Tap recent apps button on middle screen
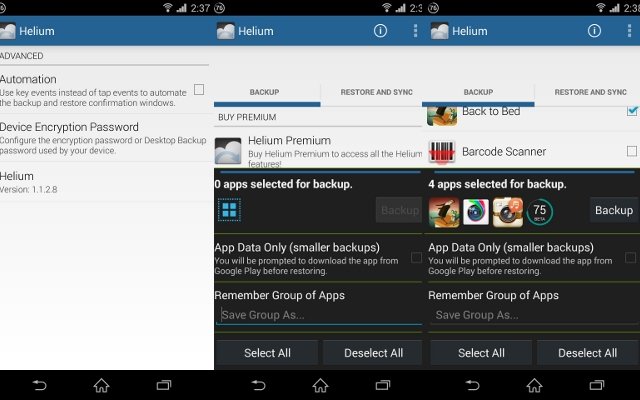Viewport: 640px width, 400px height. pyautogui.click(x=382, y=385)
